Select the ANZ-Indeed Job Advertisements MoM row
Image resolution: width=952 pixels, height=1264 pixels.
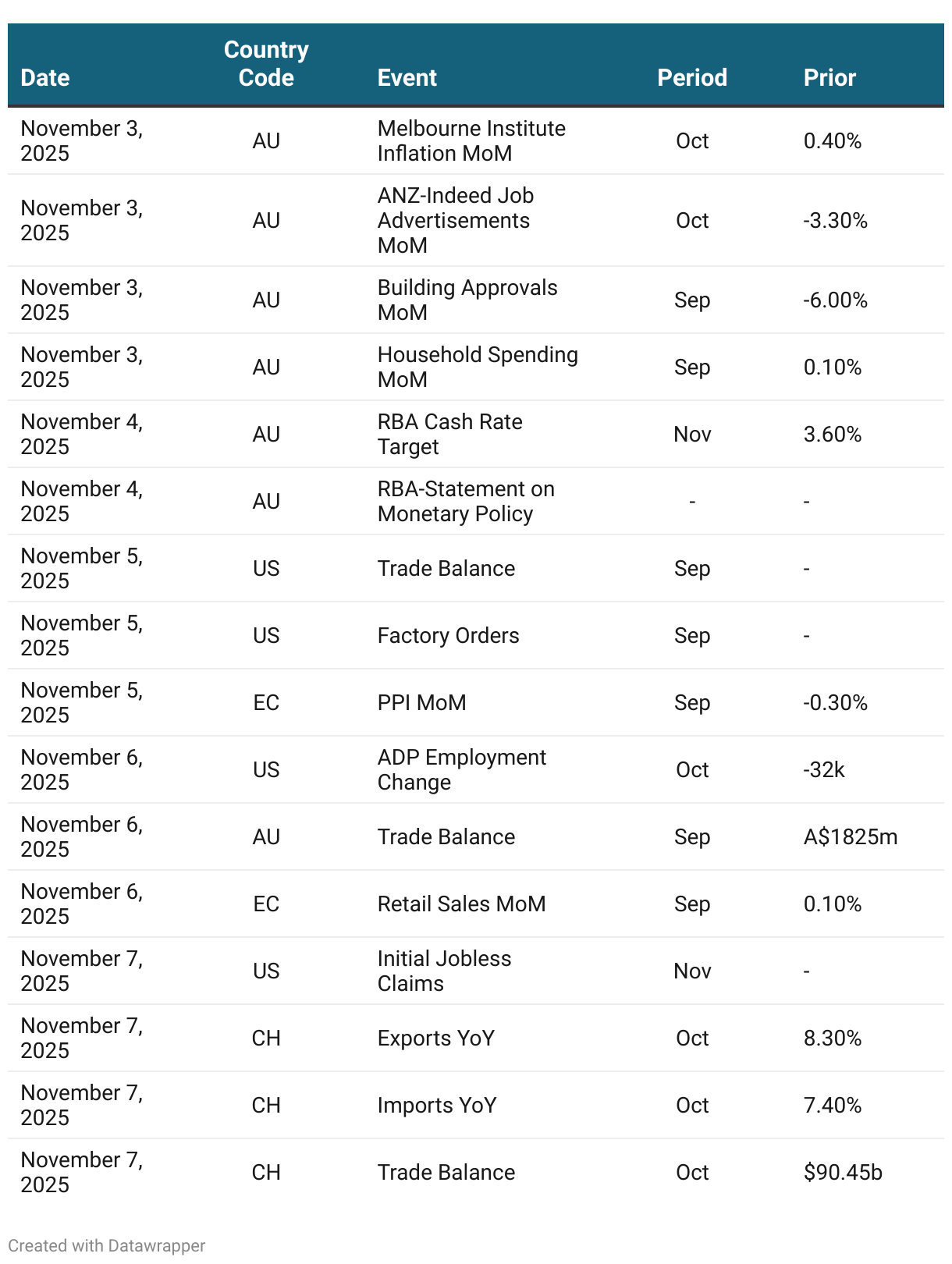coord(476,220)
